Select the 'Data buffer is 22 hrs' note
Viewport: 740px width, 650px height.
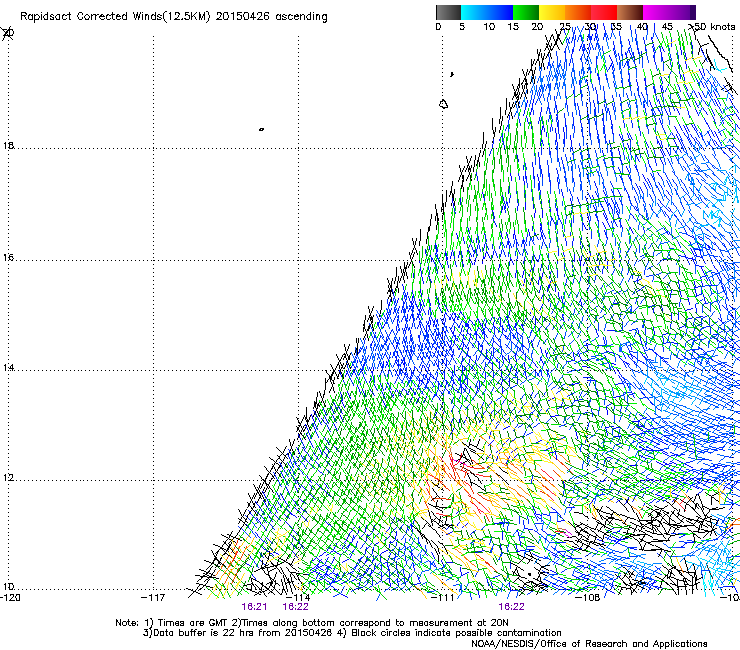(200, 633)
